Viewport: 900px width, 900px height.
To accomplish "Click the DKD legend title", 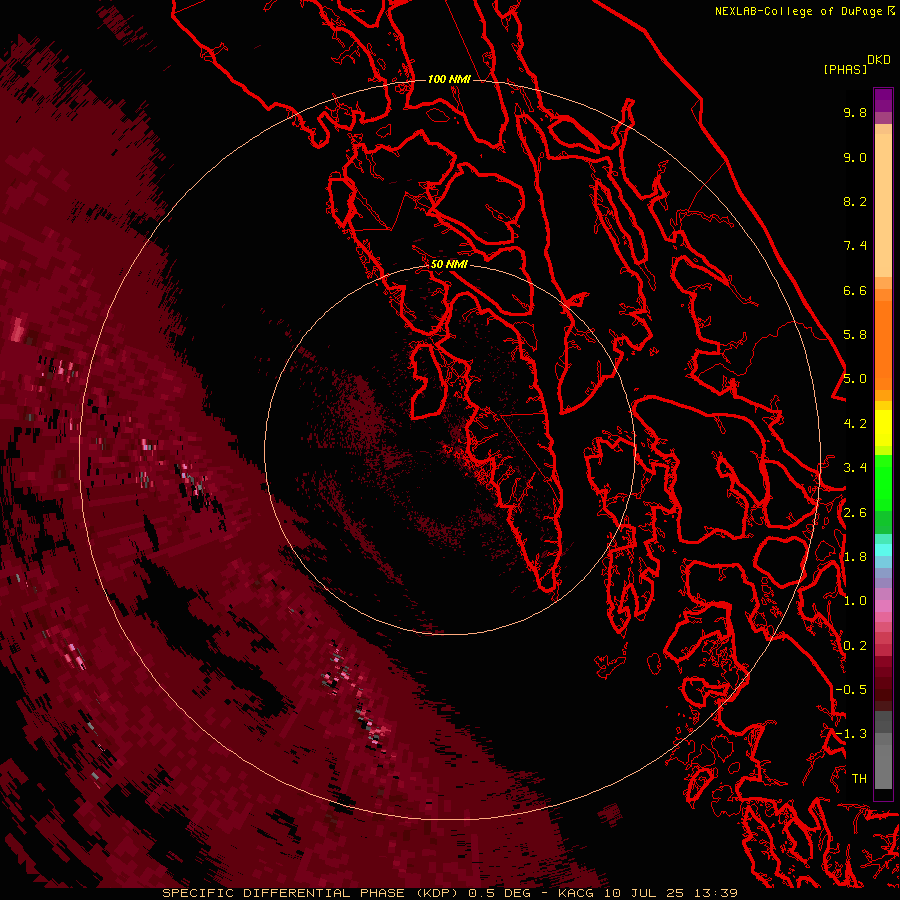I will click(879, 60).
